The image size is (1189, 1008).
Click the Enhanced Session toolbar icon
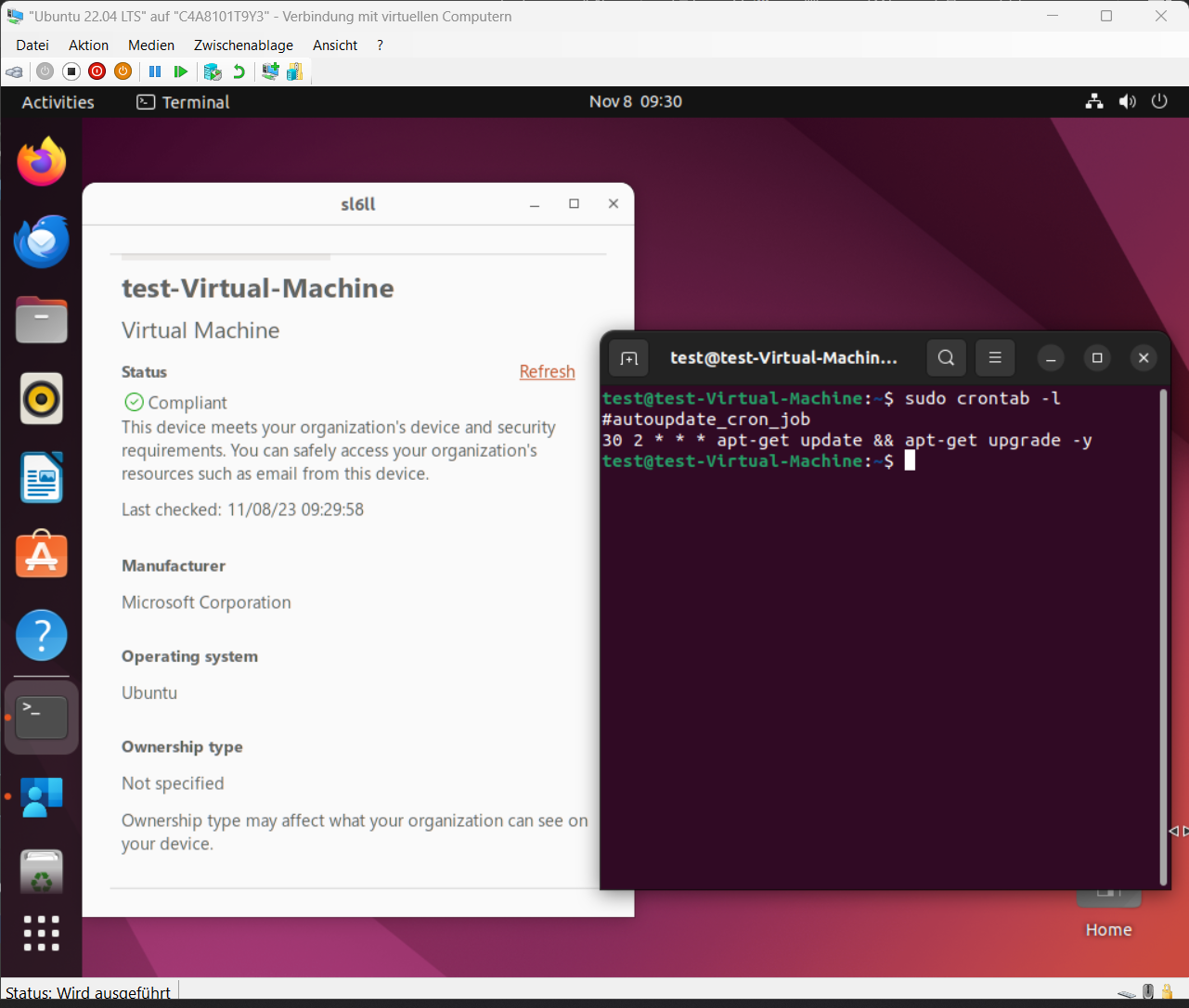pos(270,71)
